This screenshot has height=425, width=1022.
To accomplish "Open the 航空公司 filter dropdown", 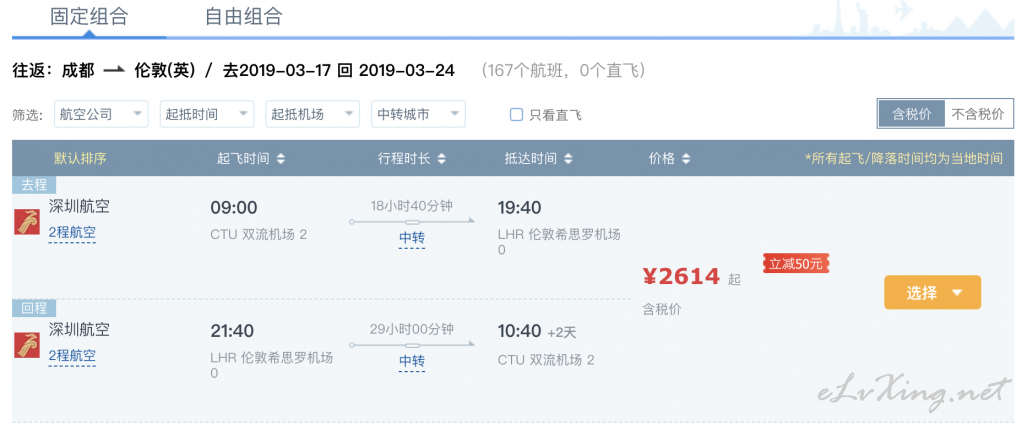I will pyautogui.click(x=101, y=114).
